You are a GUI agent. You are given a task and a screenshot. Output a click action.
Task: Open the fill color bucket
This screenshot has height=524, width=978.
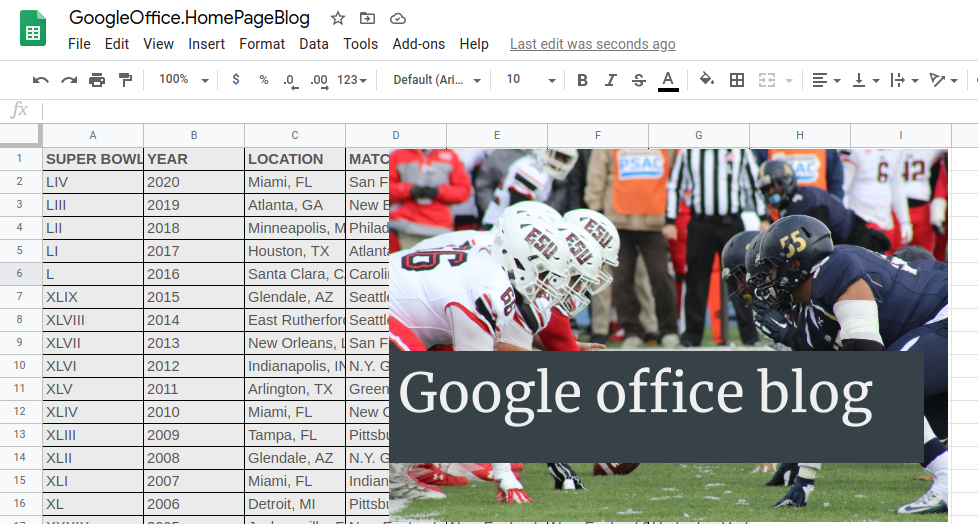[707, 80]
